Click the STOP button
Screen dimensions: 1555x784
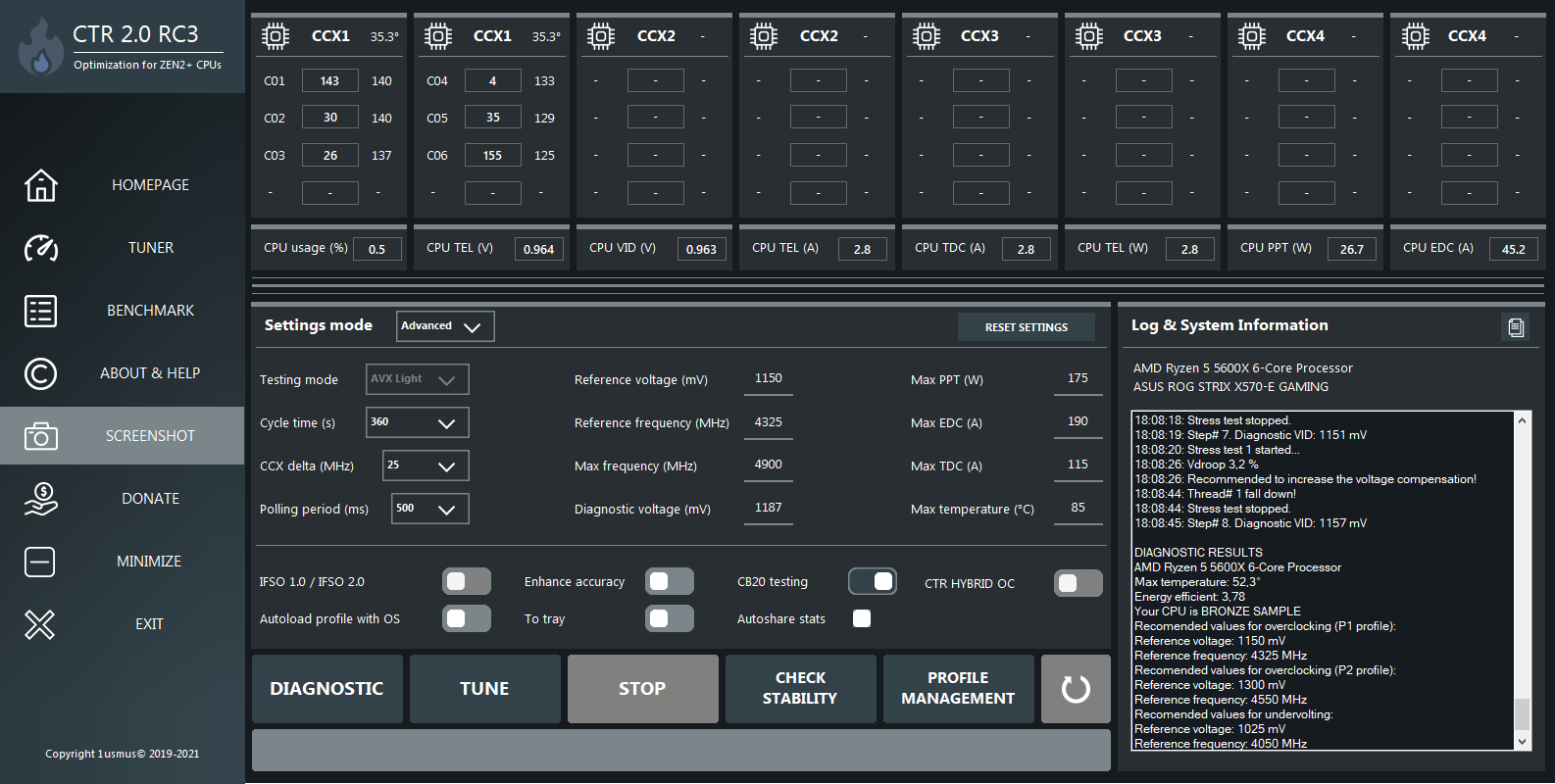[x=643, y=689]
